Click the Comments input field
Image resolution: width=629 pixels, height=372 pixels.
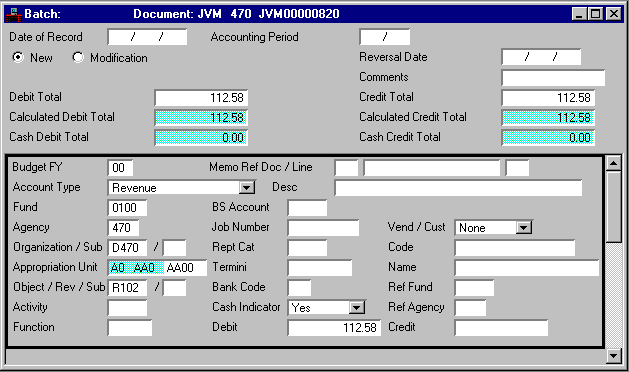[553, 77]
